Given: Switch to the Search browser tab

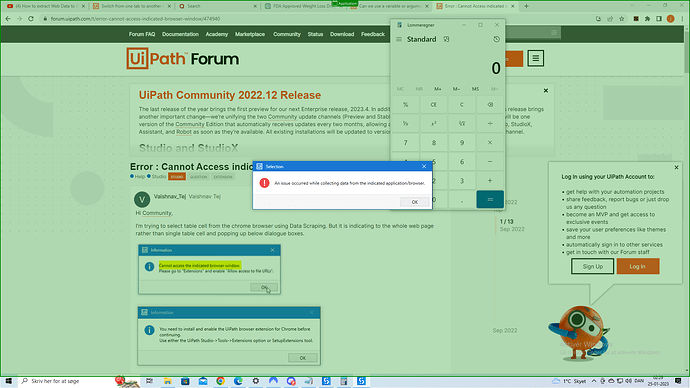Looking at the screenshot, I should click(217, 6).
